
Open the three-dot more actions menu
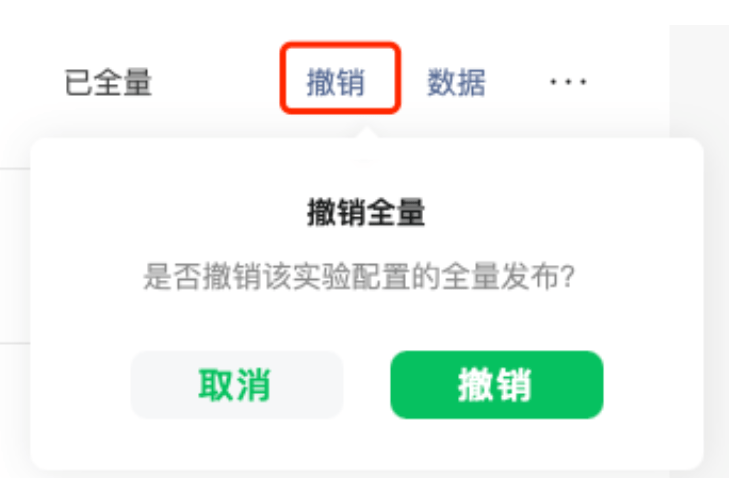click(x=568, y=82)
